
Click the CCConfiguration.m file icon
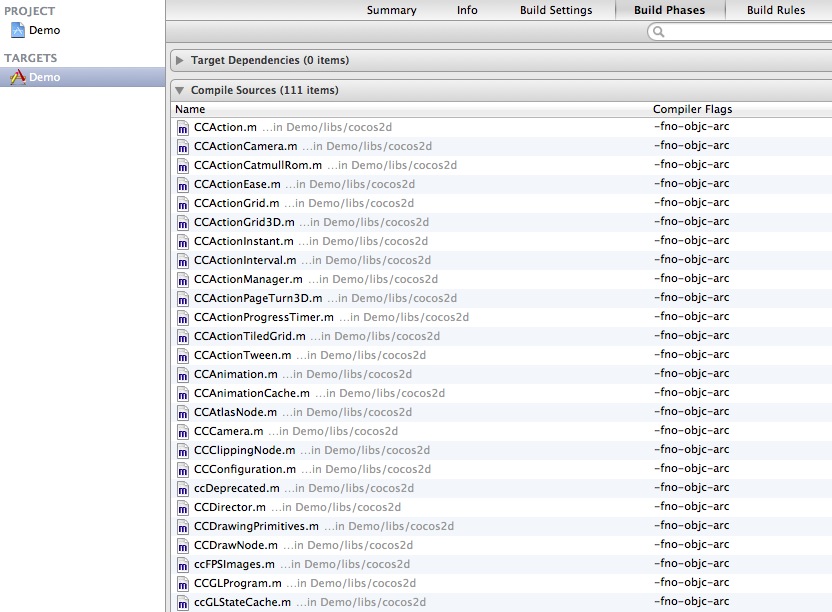pos(183,470)
